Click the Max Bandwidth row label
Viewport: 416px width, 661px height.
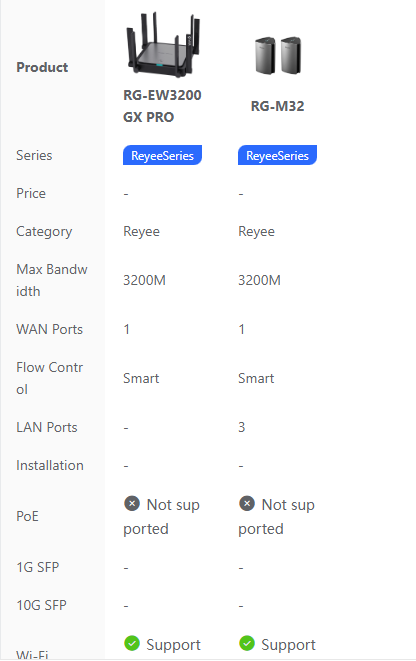(52, 280)
